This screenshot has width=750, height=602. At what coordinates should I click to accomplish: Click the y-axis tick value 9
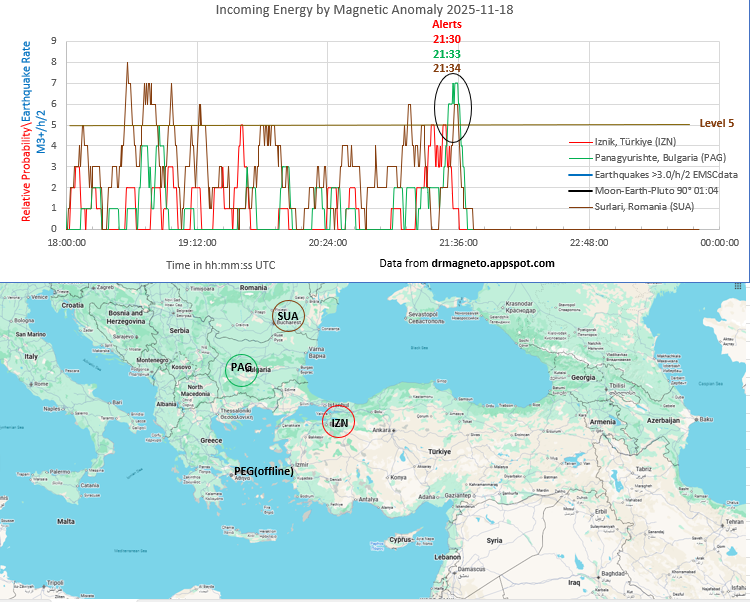pyautogui.click(x=54, y=41)
